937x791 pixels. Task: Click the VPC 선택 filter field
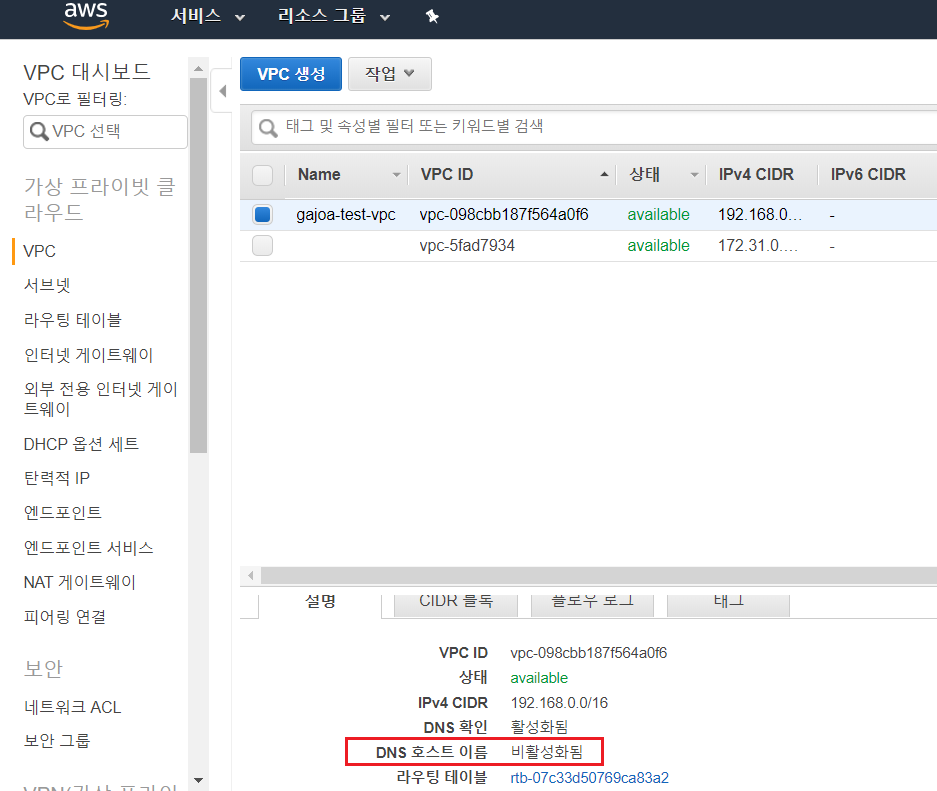[x=105, y=131]
